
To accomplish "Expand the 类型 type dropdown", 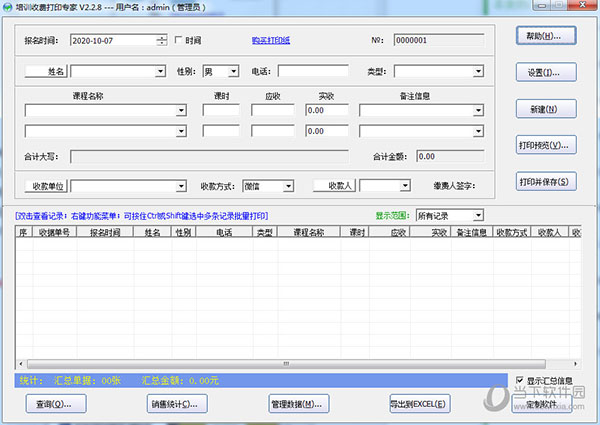I will (478, 71).
